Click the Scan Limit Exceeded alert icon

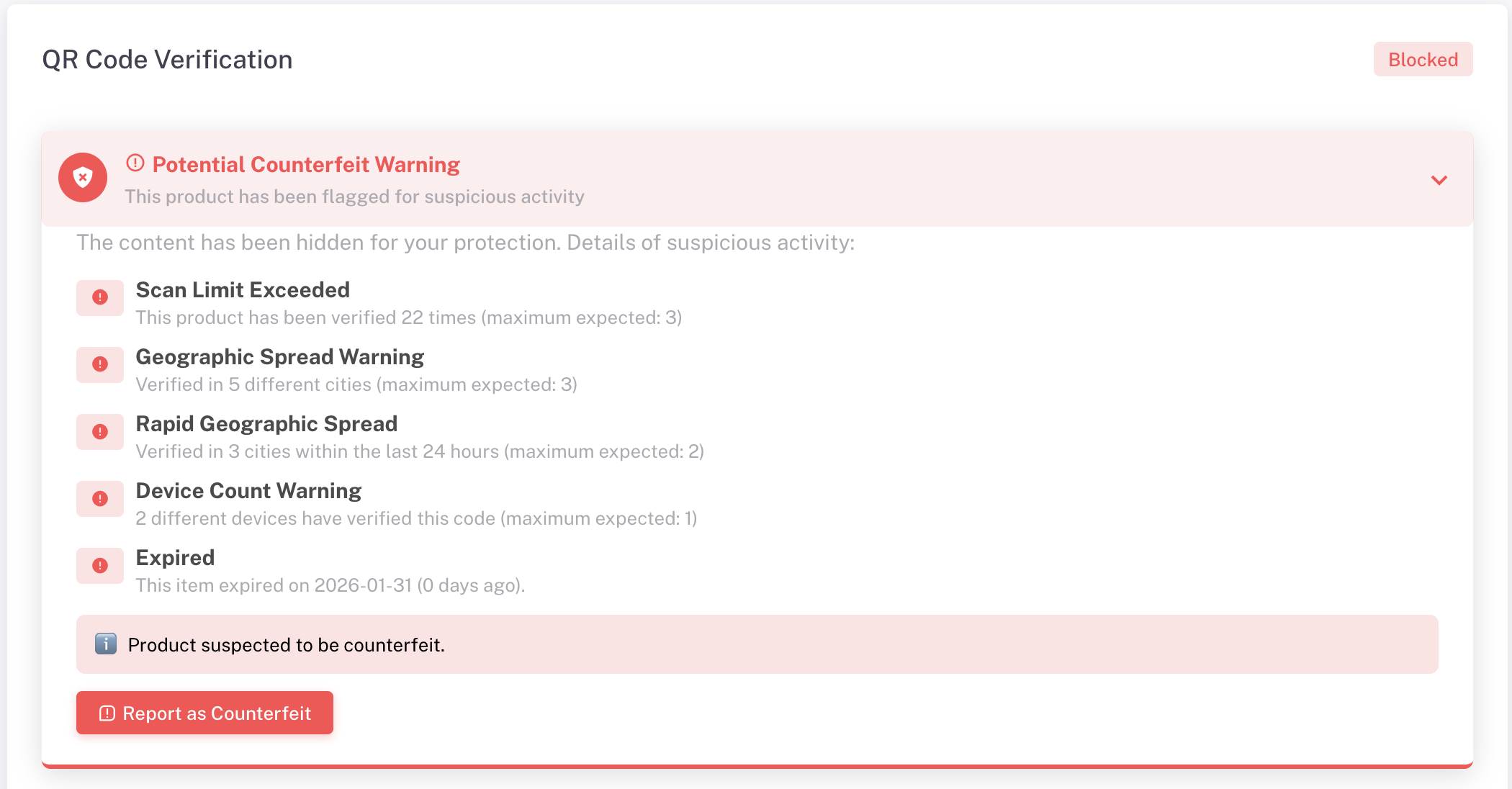point(100,297)
